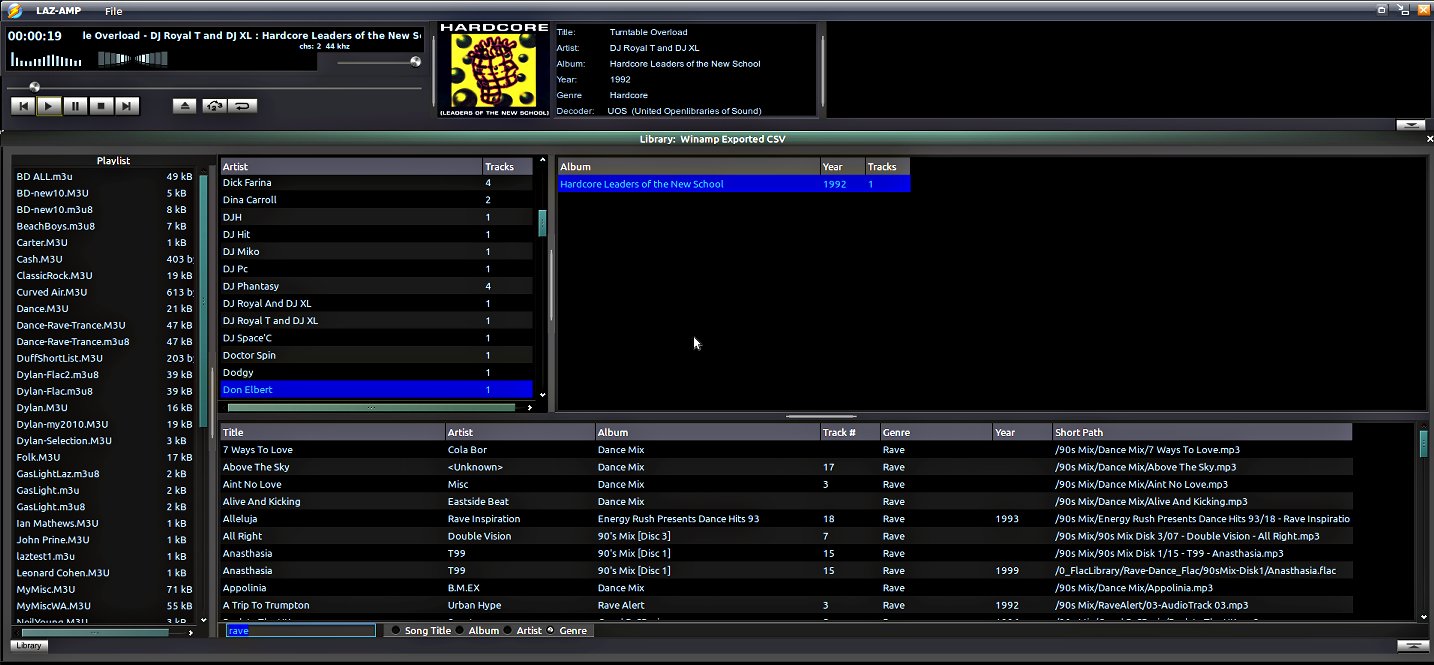Collapse the library panel with bottom-right arrow button
Screen dimensions: 1434x665
(1410, 646)
